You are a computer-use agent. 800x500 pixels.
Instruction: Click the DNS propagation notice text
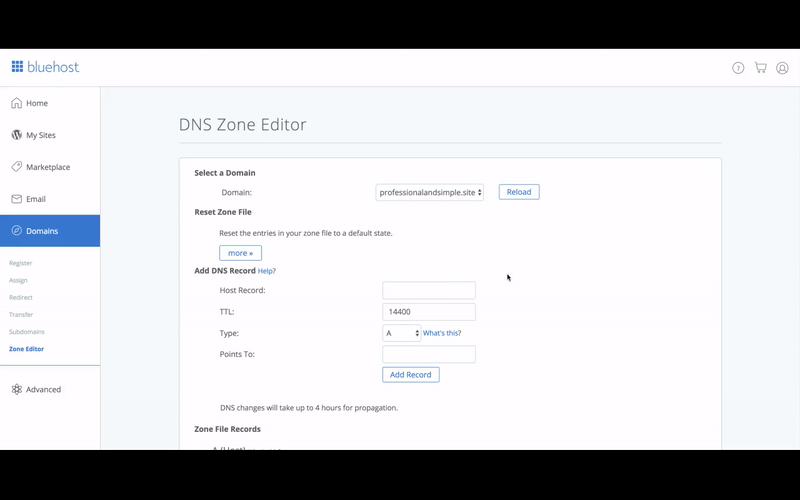[309, 408]
